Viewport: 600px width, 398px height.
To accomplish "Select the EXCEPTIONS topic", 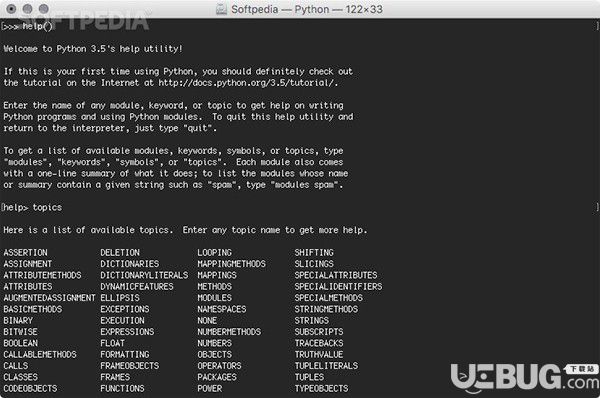I will 125,309.
